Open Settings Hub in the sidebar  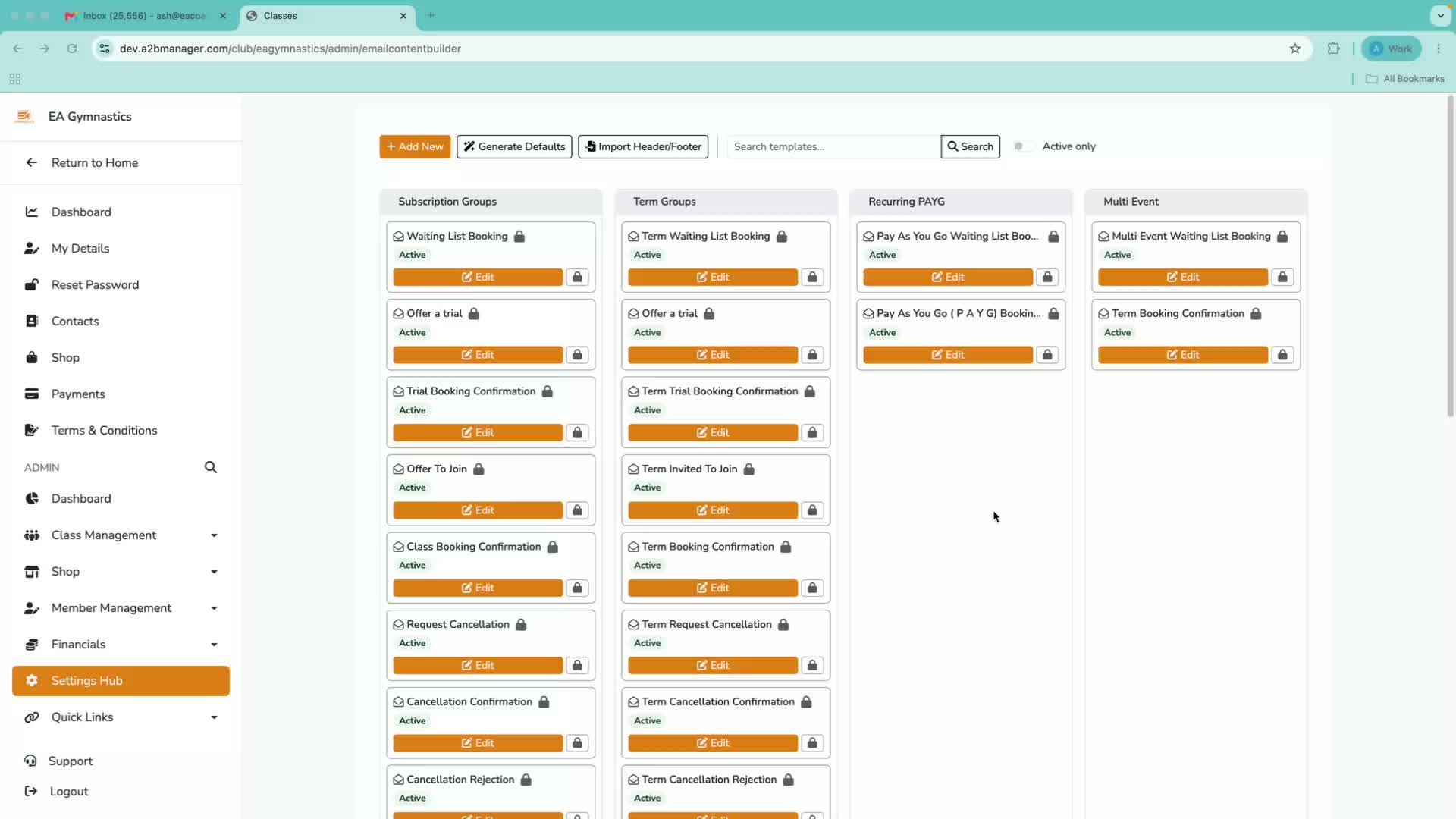pyautogui.click(x=121, y=681)
